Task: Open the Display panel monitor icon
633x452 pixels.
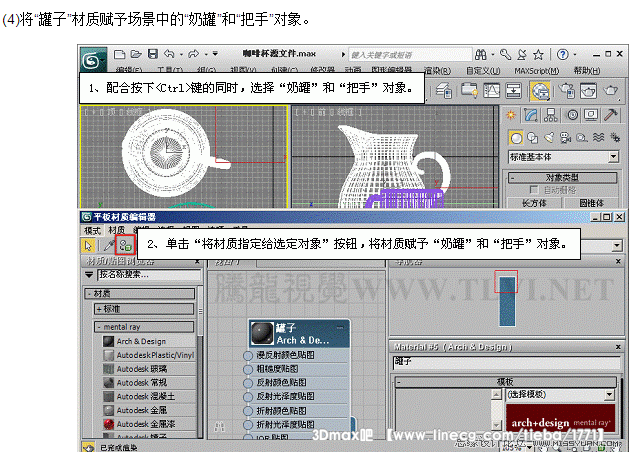Action: 591,115
